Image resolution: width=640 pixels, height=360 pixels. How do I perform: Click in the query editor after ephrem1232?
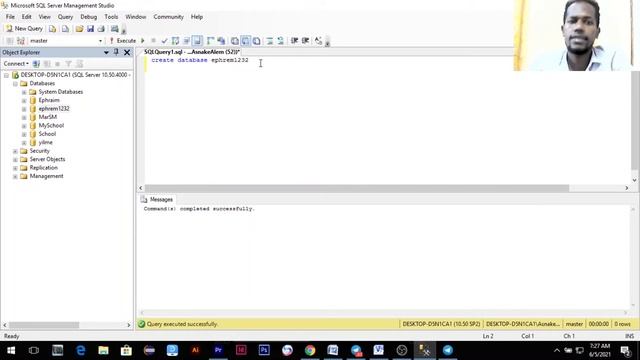(x=249, y=60)
